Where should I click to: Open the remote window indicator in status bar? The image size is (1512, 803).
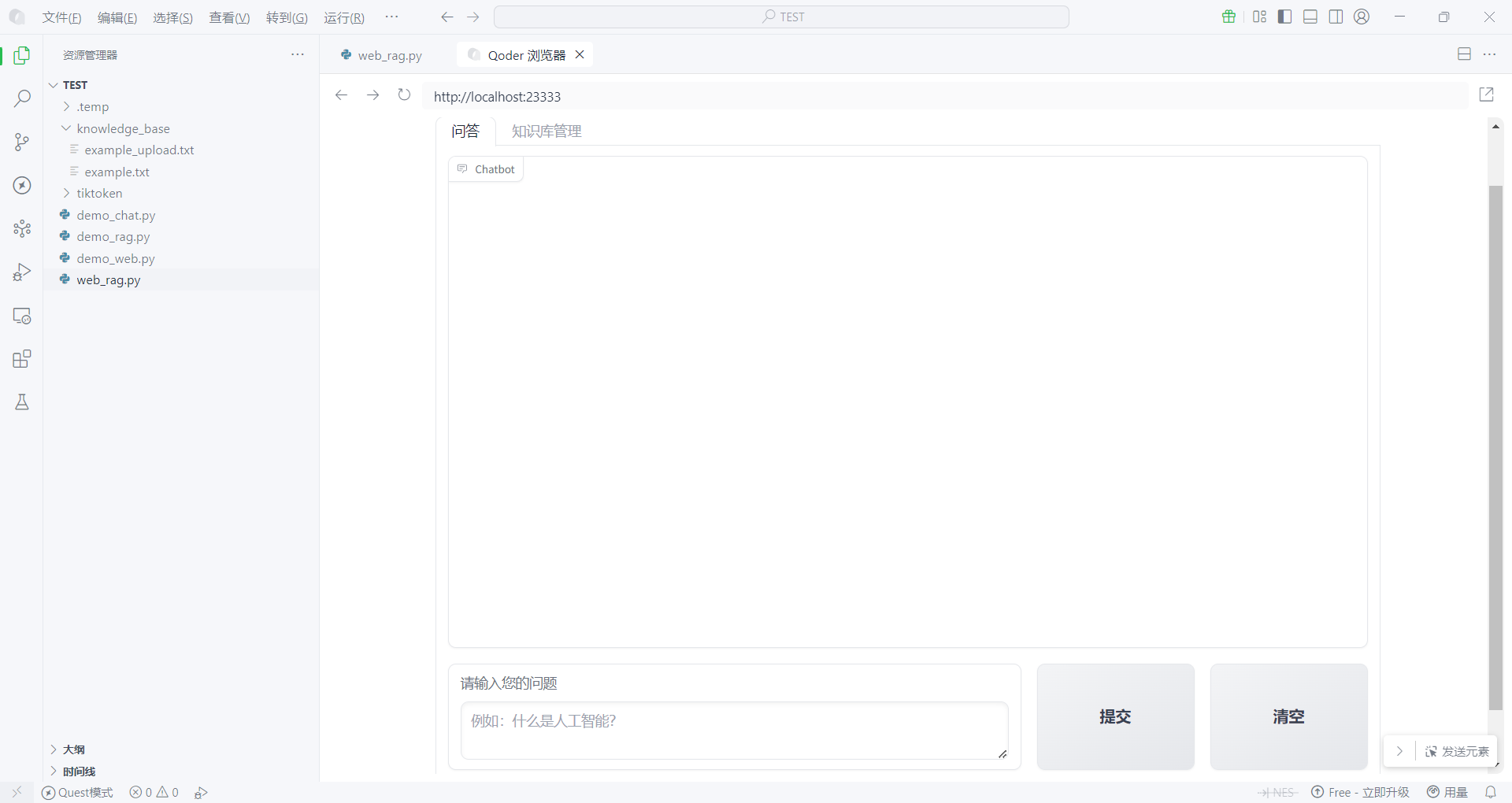(17, 792)
